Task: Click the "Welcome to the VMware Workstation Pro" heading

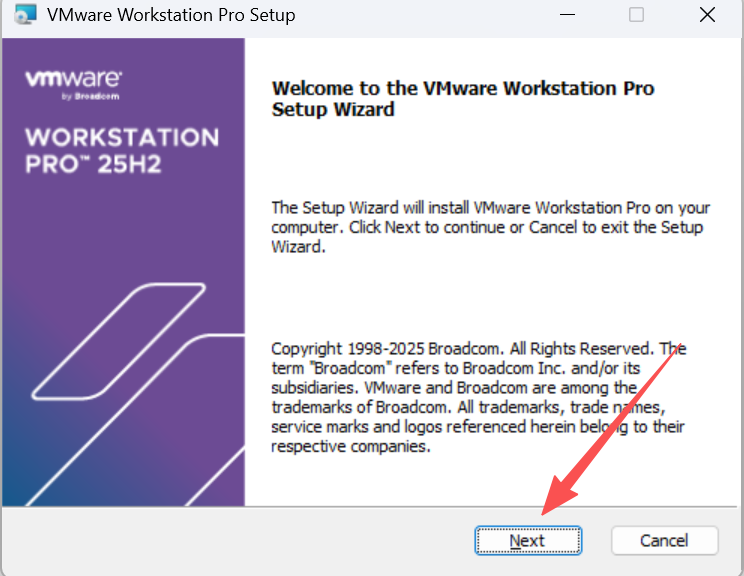Action: click(463, 99)
